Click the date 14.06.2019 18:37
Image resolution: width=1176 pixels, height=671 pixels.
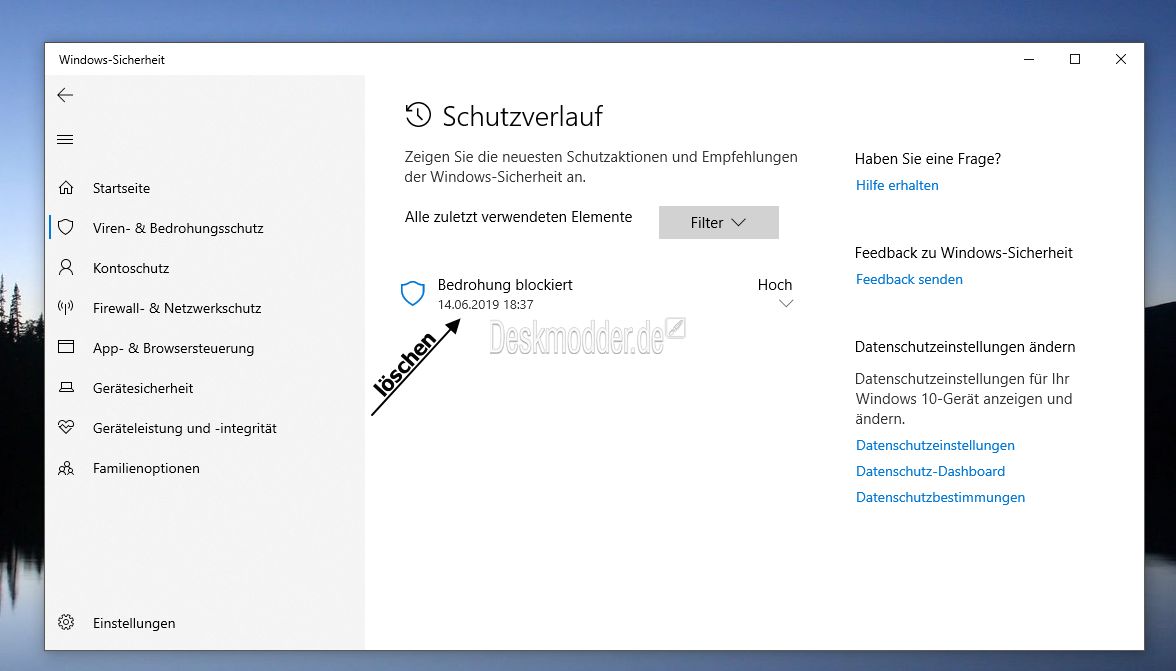(485, 305)
